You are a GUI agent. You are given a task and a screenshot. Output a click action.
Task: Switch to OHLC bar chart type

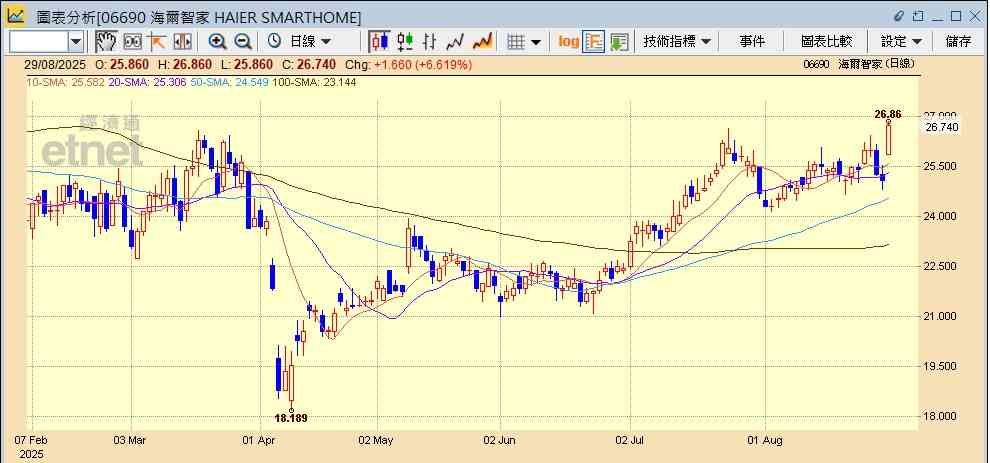pyautogui.click(x=430, y=42)
